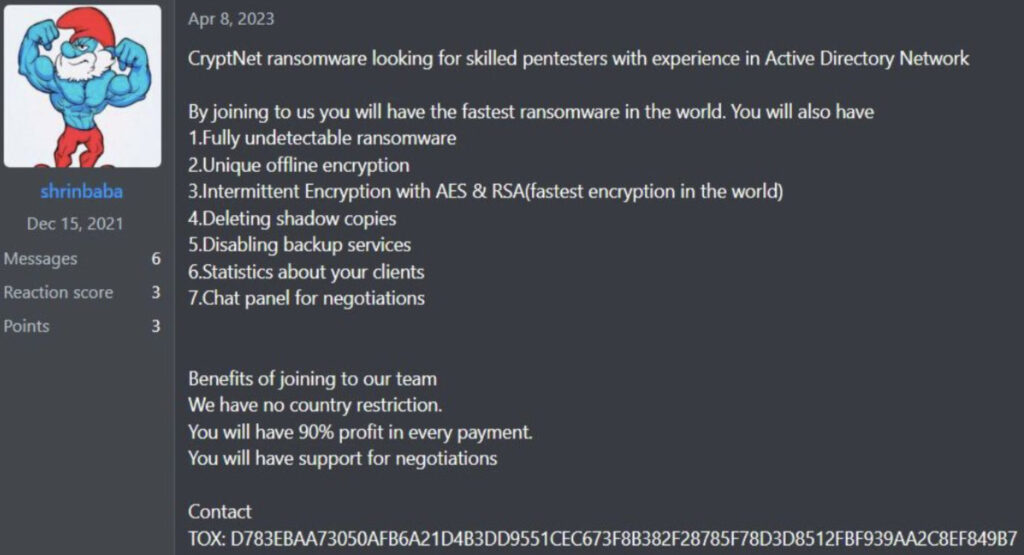Image resolution: width=1024 pixels, height=555 pixels.
Task: Click list item 4, 'Deleting shadow copies'
Action: pyautogui.click(x=292, y=218)
